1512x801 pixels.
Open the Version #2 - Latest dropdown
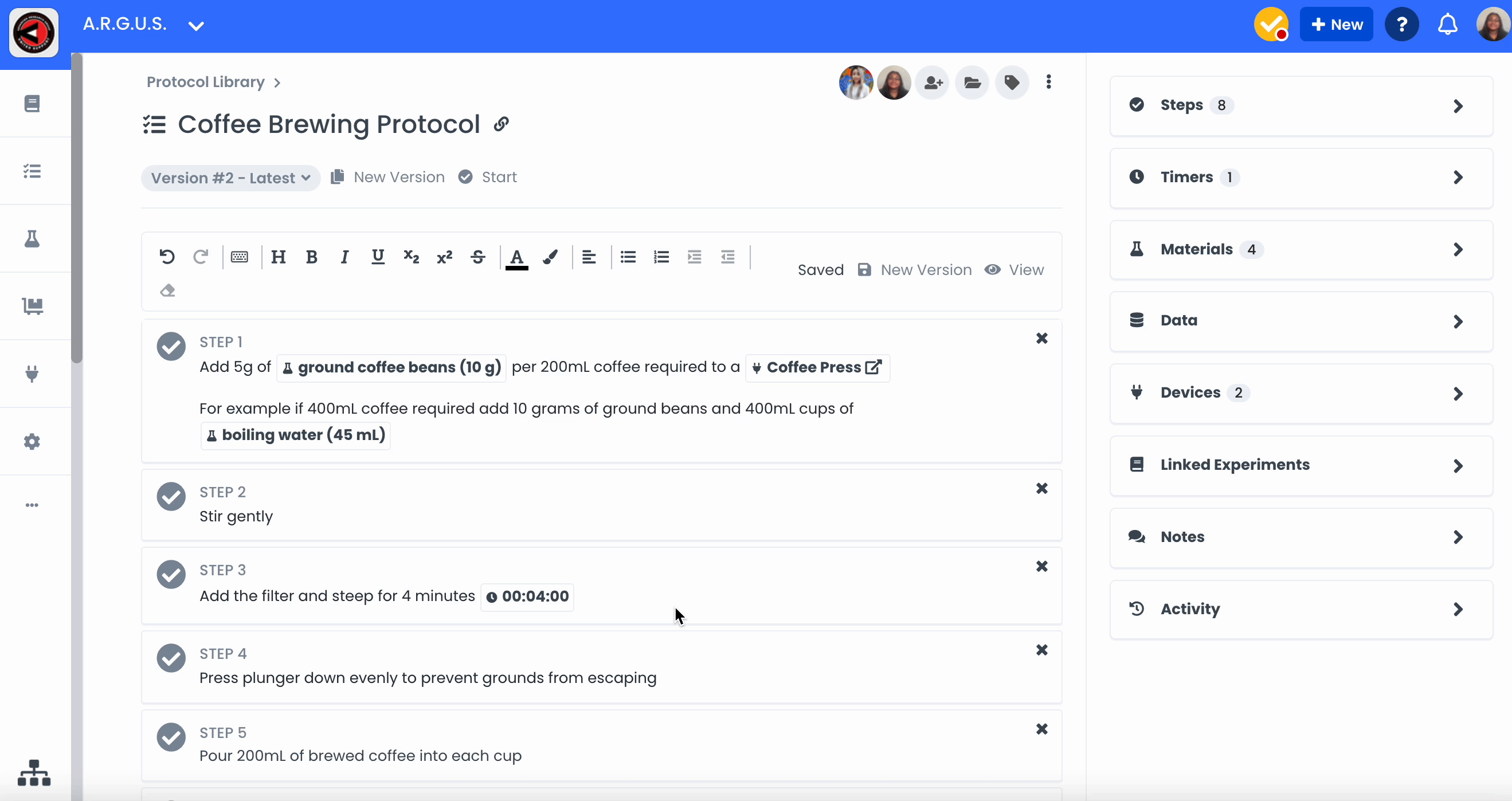click(x=230, y=178)
